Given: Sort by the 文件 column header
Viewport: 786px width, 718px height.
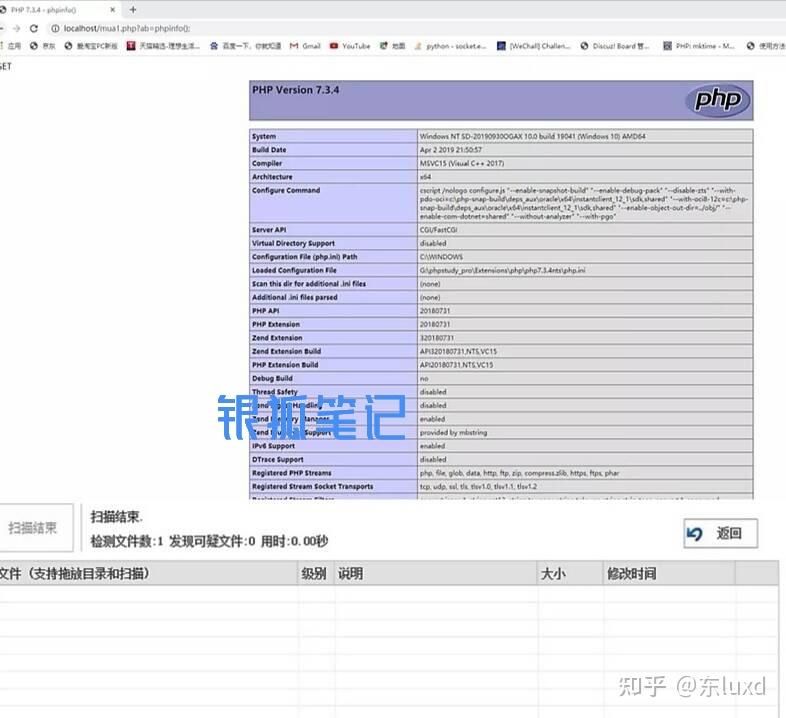Looking at the screenshot, I should pyautogui.click(x=148, y=574).
